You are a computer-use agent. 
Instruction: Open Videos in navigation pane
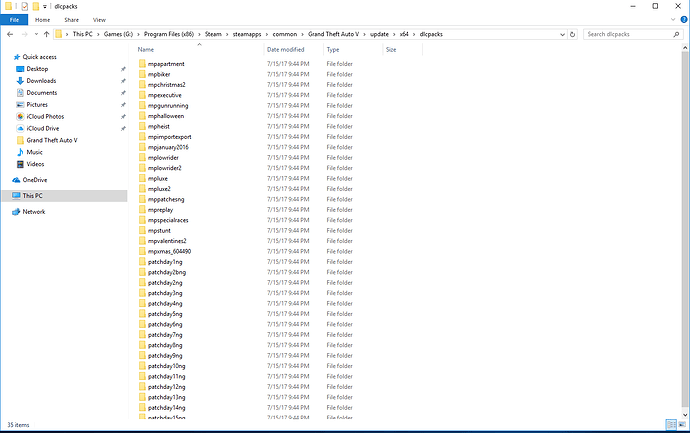[35, 164]
